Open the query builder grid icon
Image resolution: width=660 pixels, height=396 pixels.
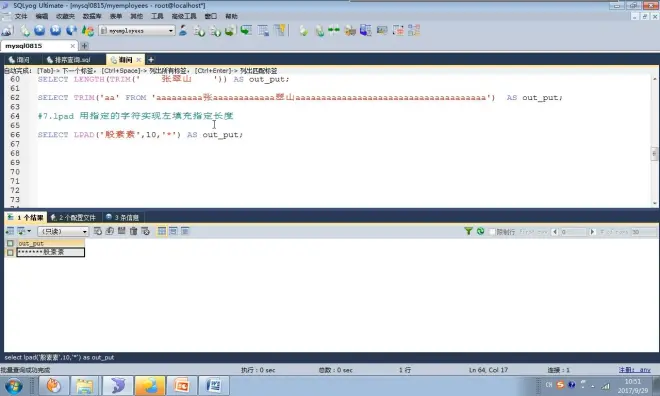[x=263, y=30]
